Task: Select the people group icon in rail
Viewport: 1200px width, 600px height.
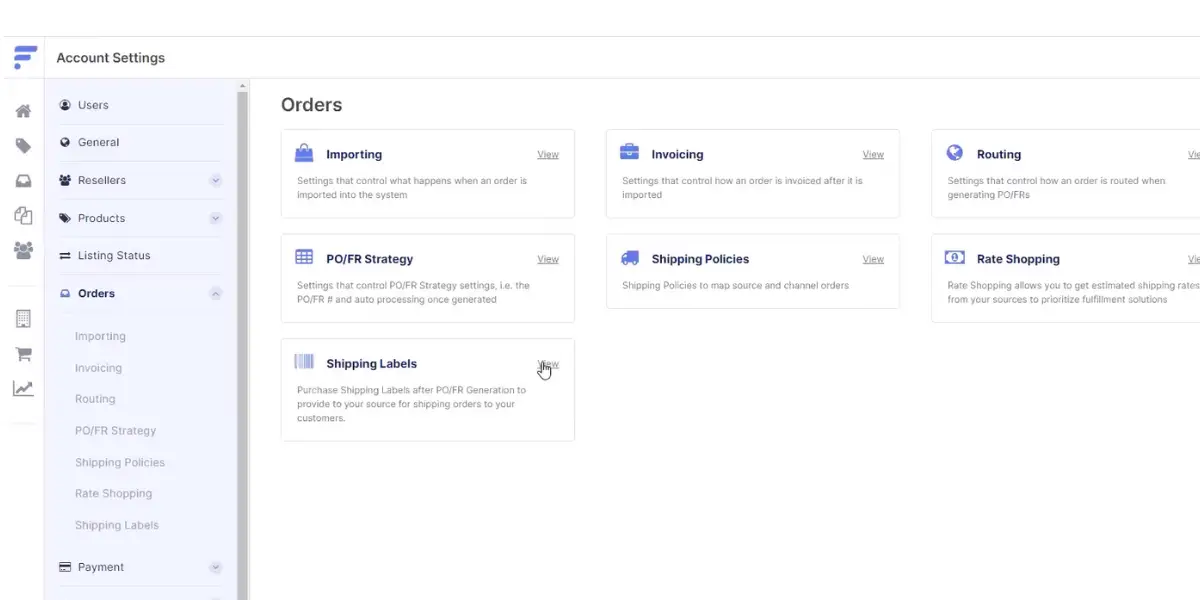Action: pyautogui.click(x=23, y=250)
